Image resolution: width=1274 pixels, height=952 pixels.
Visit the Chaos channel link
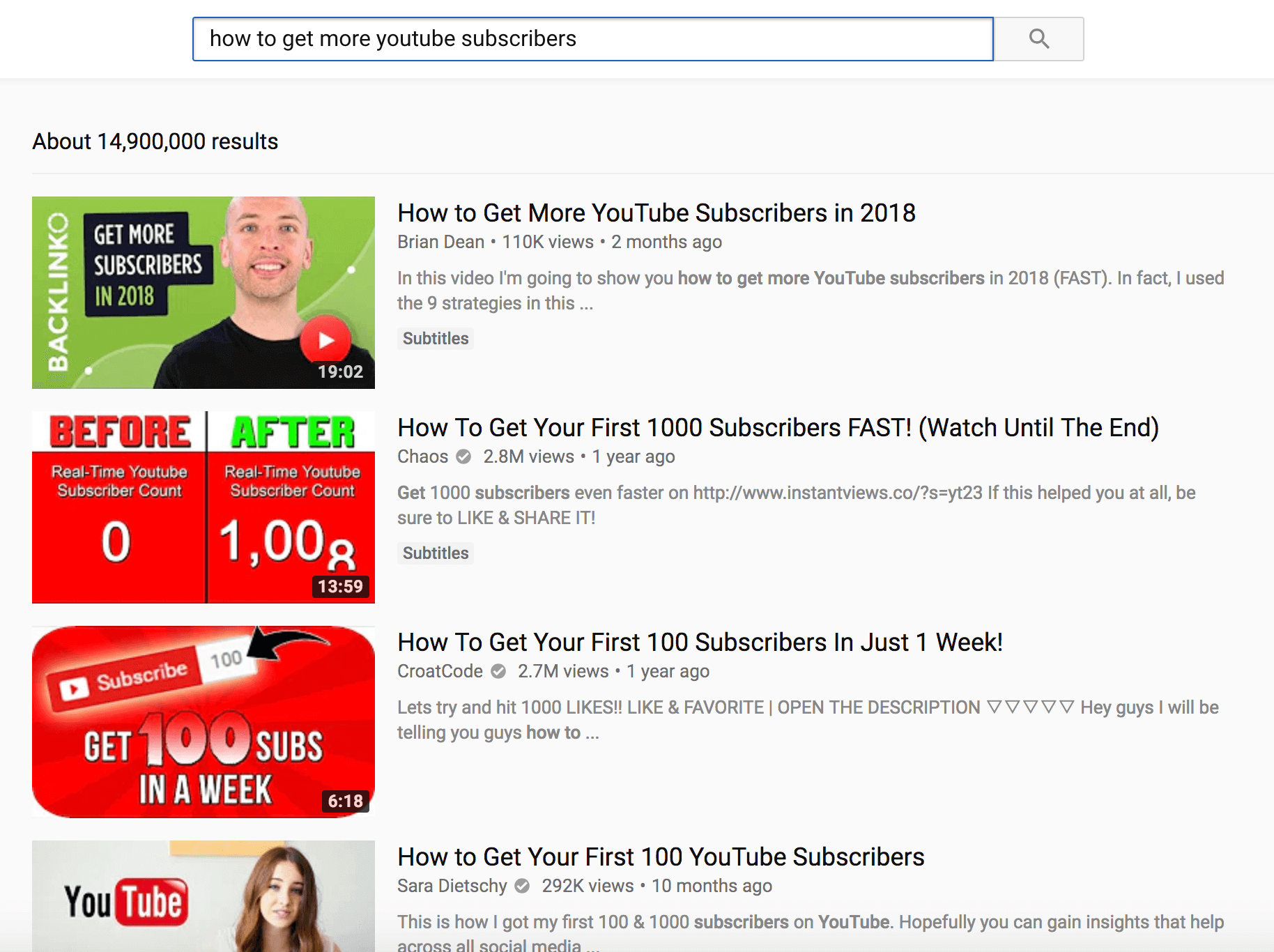pyautogui.click(x=422, y=456)
